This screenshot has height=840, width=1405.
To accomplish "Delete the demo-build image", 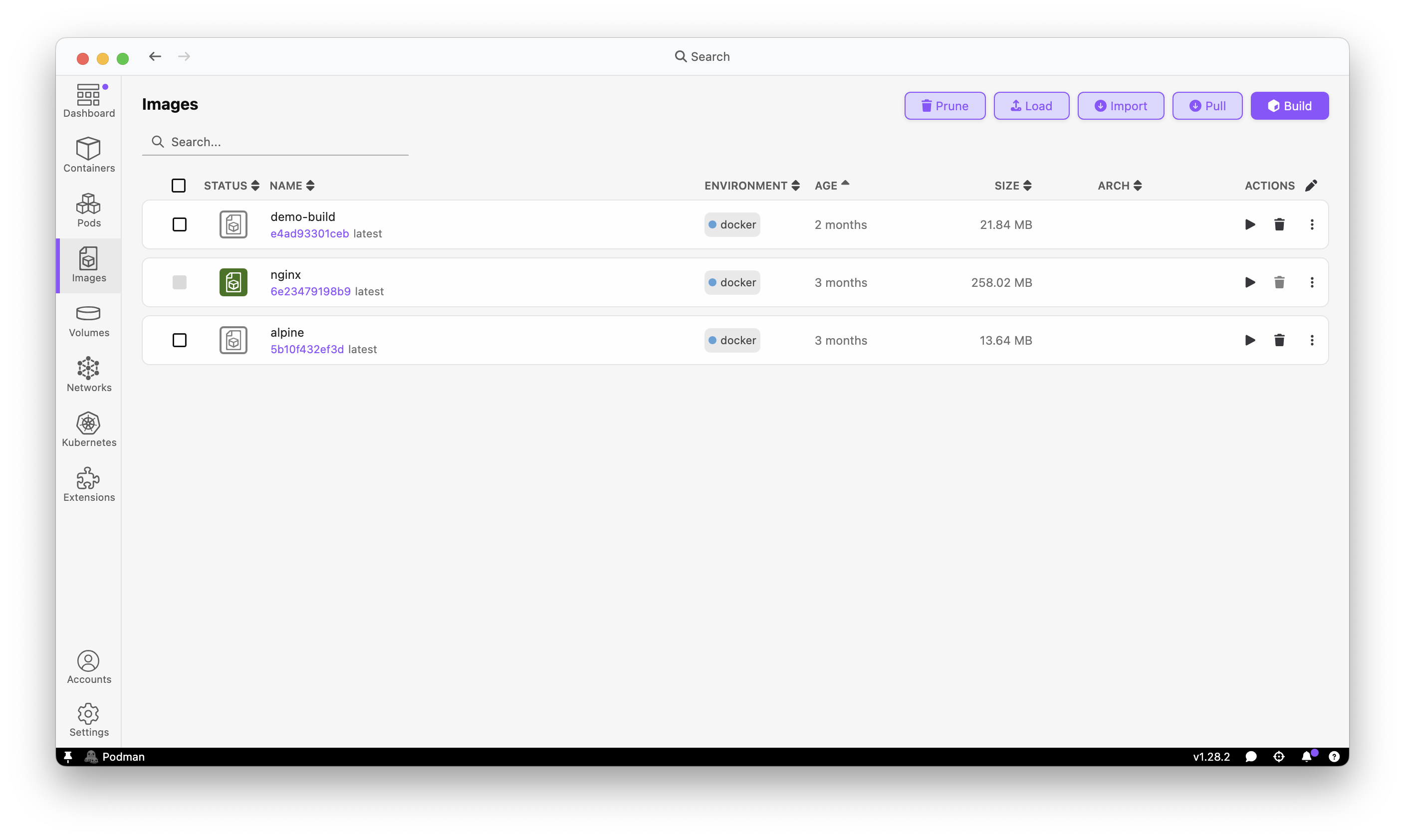I will (1279, 225).
